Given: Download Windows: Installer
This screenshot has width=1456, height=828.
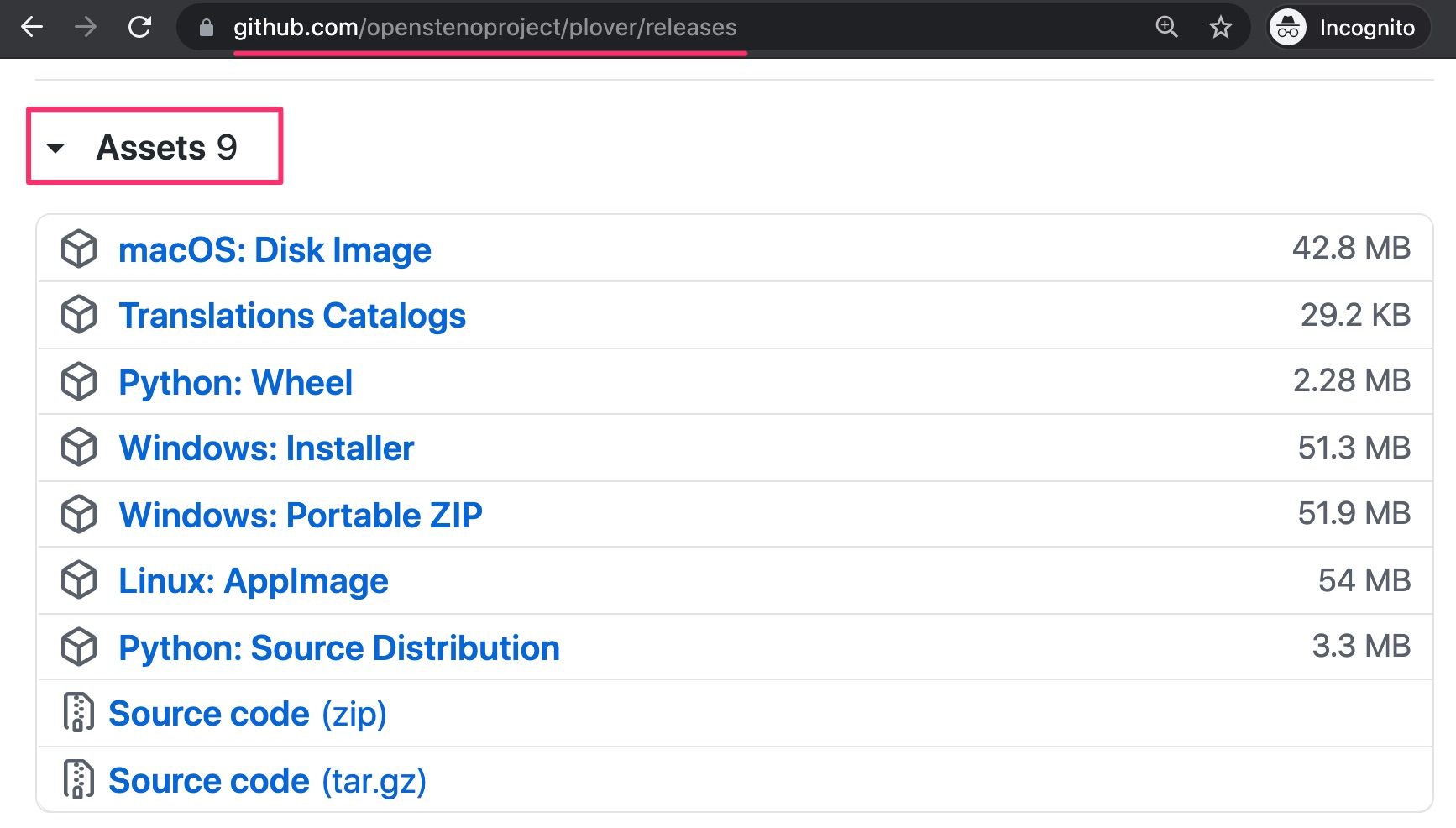Looking at the screenshot, I should [266, 448].
